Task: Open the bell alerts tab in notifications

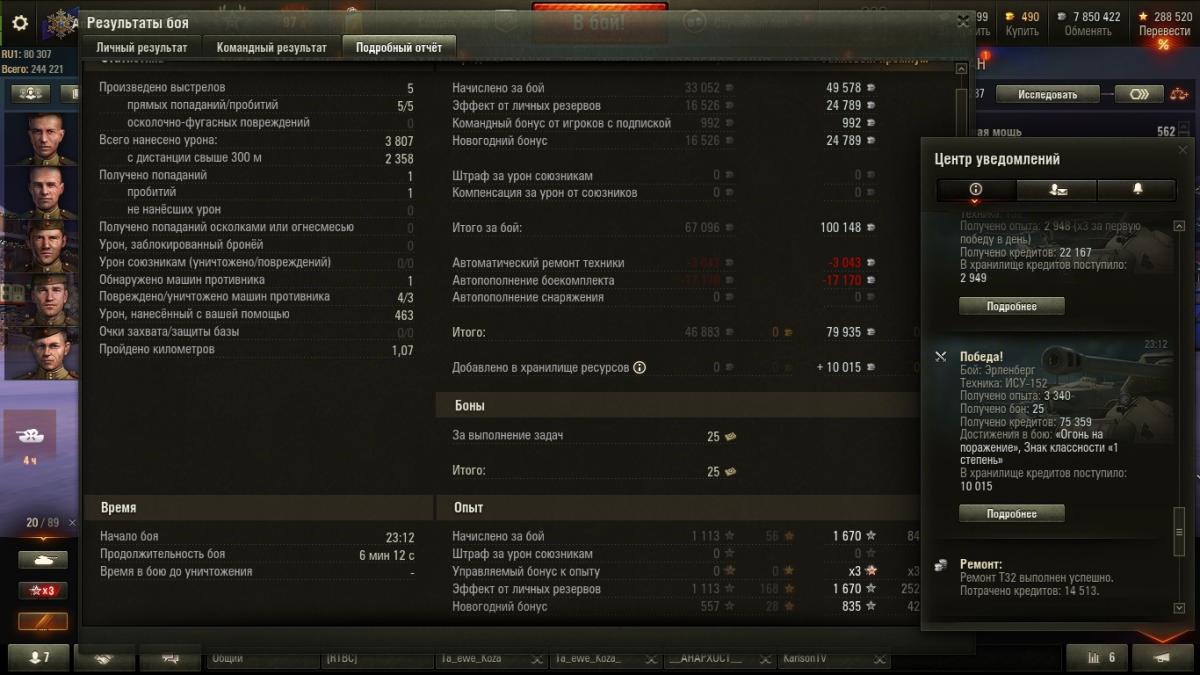Action: pyautogui.click(x=1137, y=189)
